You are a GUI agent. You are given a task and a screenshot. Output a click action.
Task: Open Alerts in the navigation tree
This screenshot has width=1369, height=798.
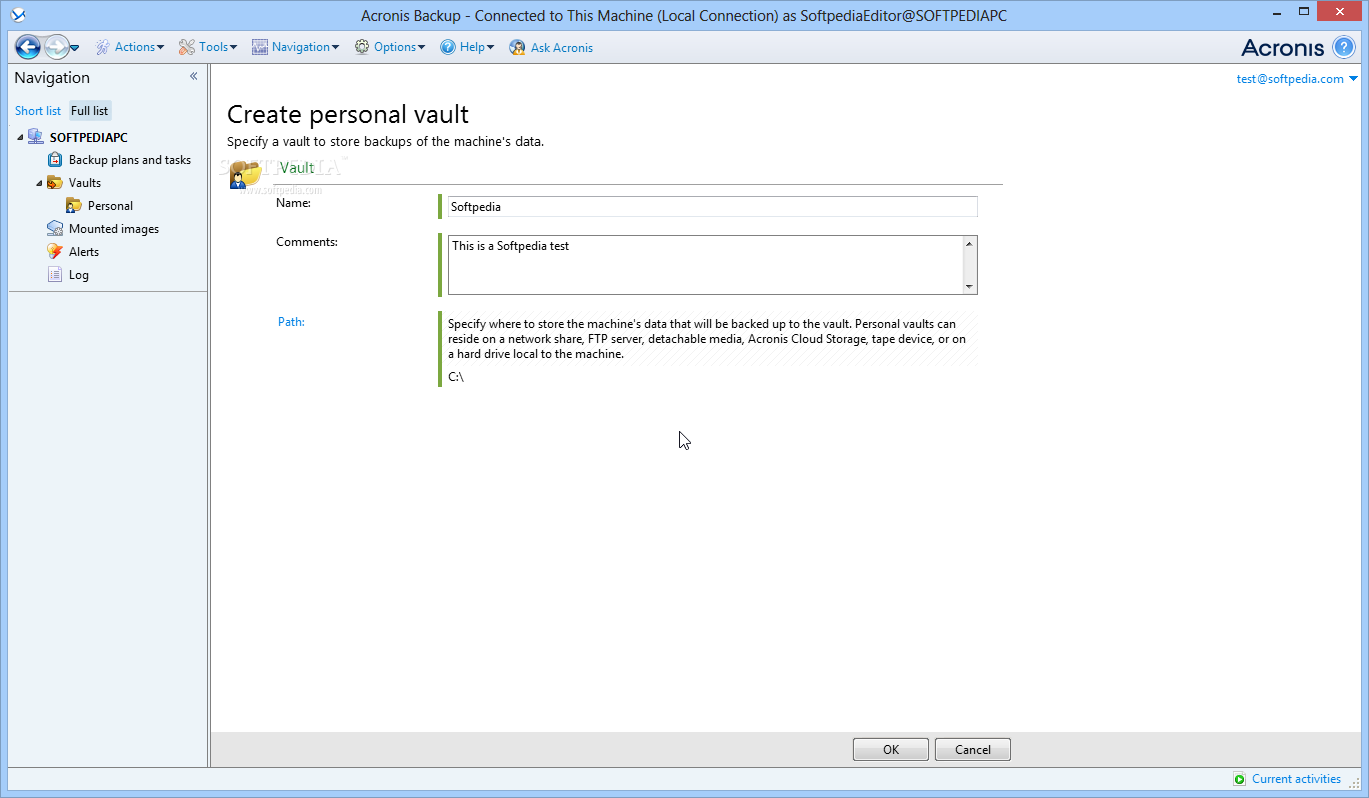point(84,252)
